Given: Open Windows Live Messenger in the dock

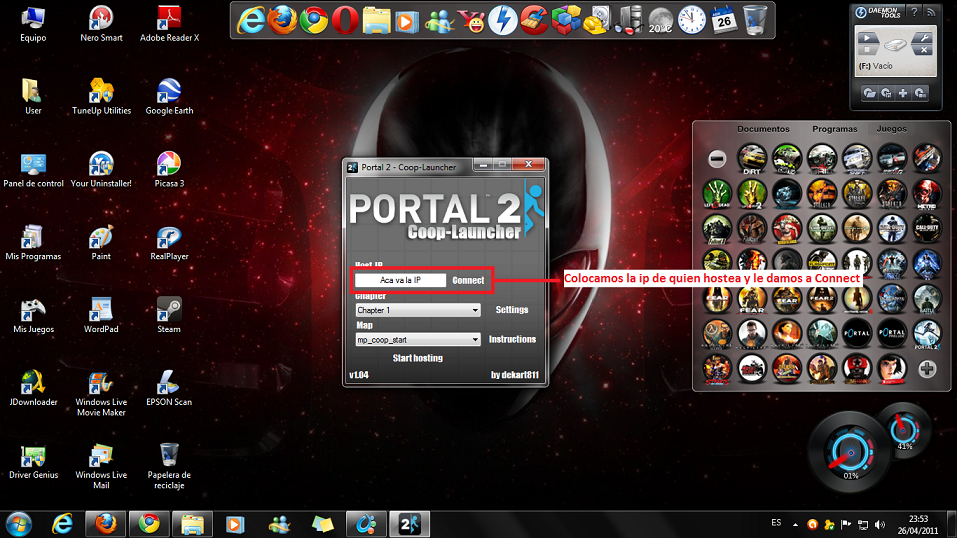Looking at the screenshot, I should (439, 21).
